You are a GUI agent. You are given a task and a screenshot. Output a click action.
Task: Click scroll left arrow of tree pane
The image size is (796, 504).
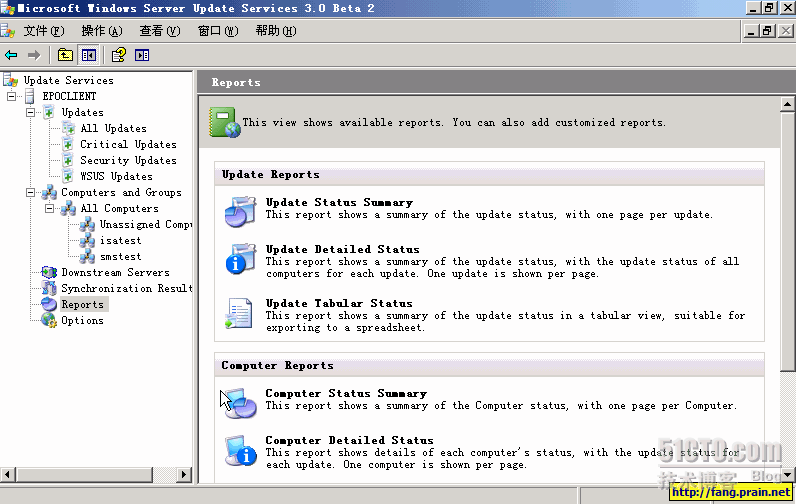coord(8,475)
